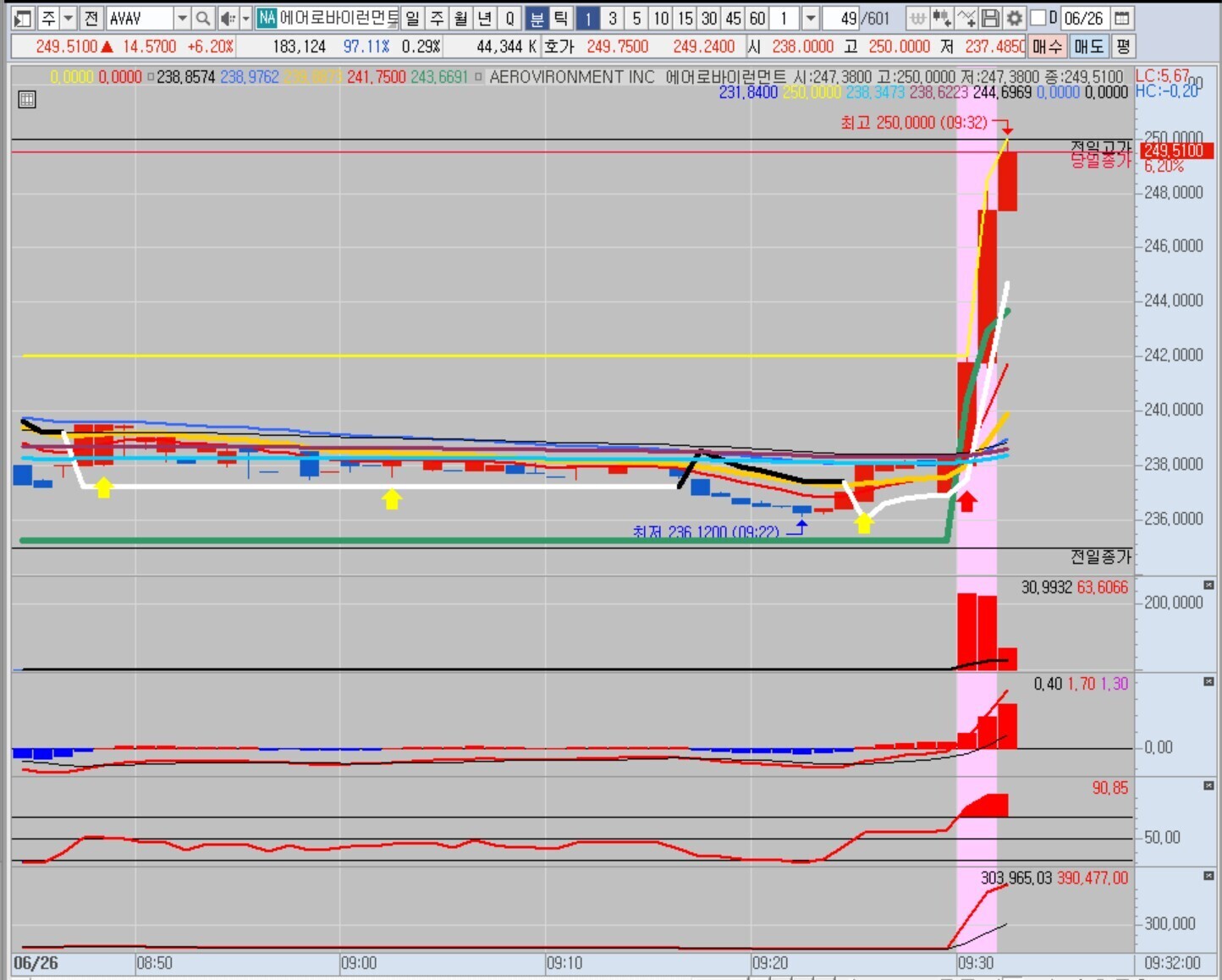Enable the D checkbox beside the date
Image resolution: width=1222 pixels, height=980 pixels.
1038,18
